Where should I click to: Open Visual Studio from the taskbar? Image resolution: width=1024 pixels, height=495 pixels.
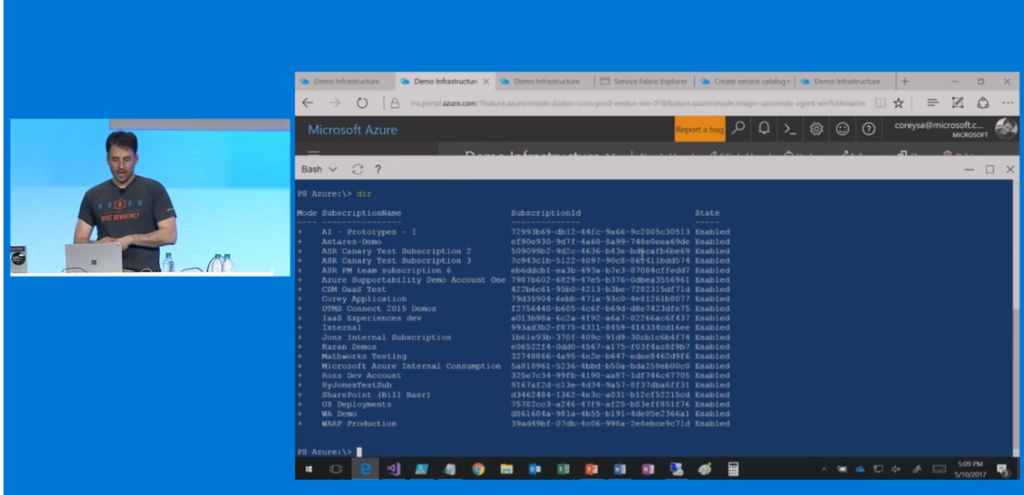(x=393, y=469)
